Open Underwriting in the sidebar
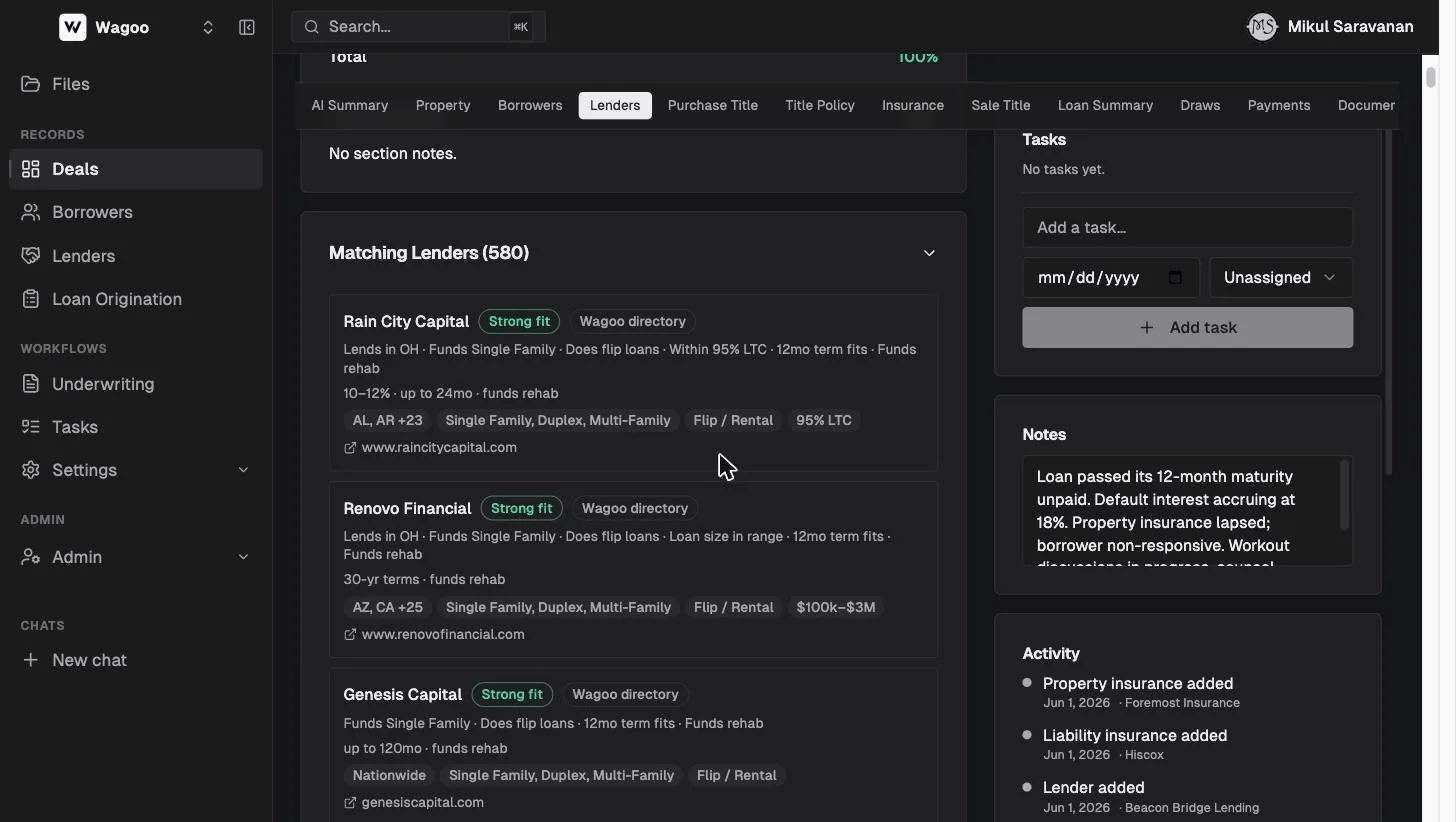1456x822 pixels. tap(136, 384)
